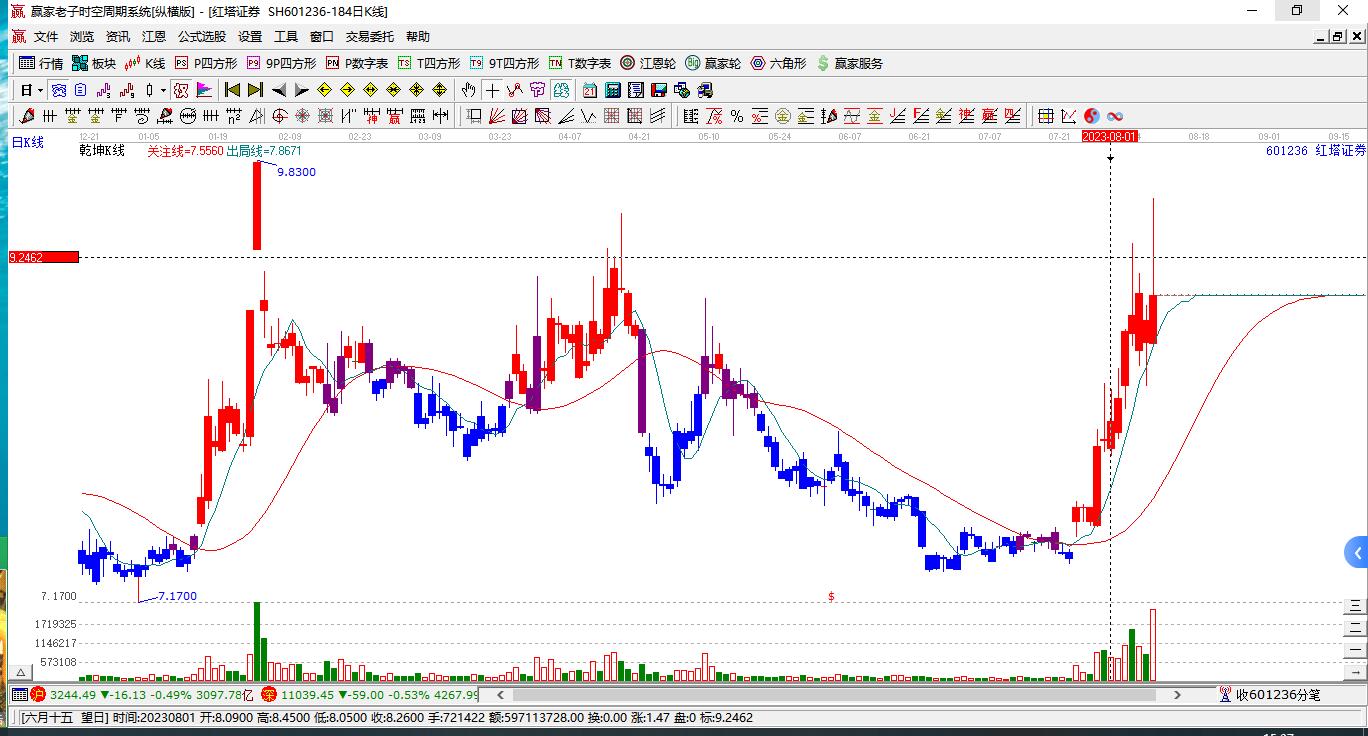Open the 设置 menu

click(250, 37)
